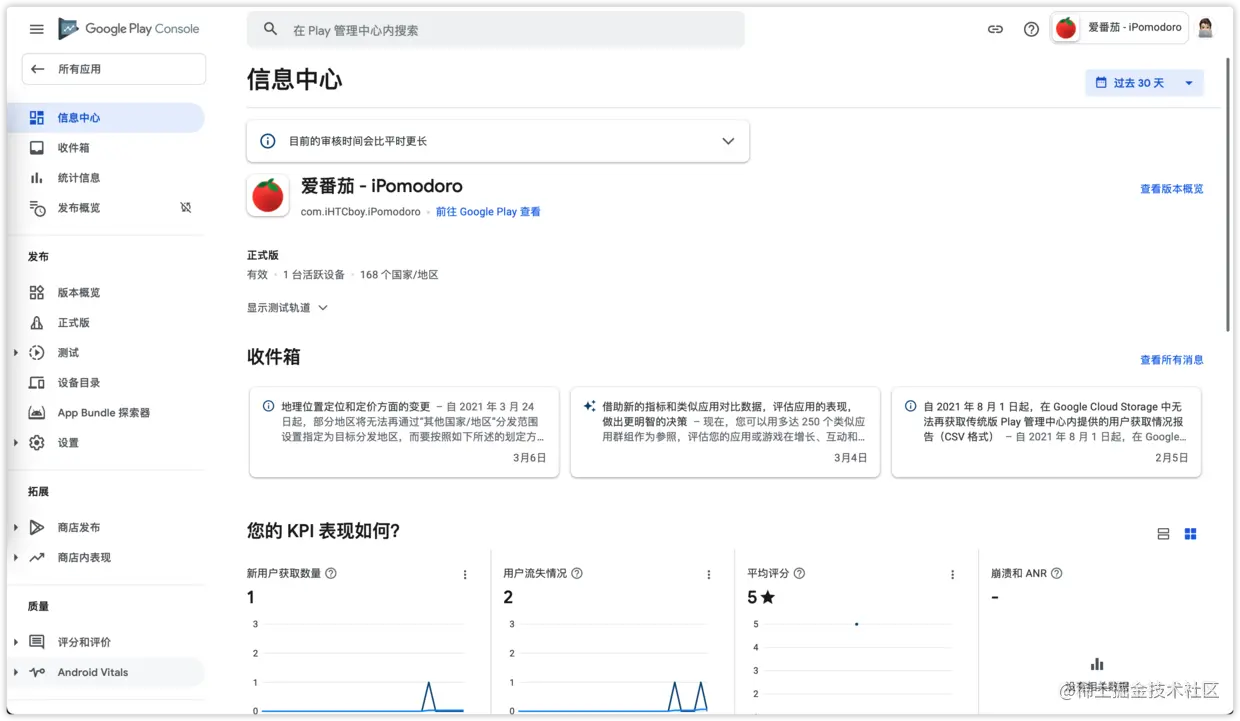Click the 评分和评价 reviews icon
This screenshot has width=1240, height=721.
[x=37, y=643]
